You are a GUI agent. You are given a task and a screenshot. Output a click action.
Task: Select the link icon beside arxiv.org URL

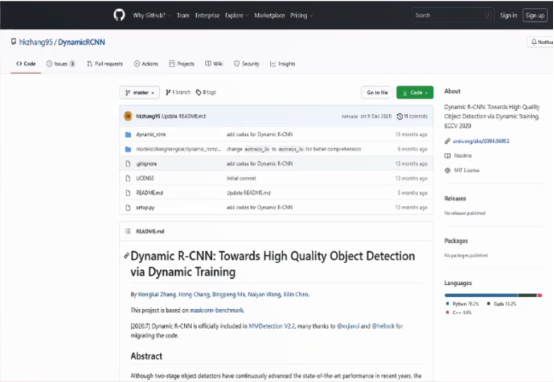[x=447, y=141]
